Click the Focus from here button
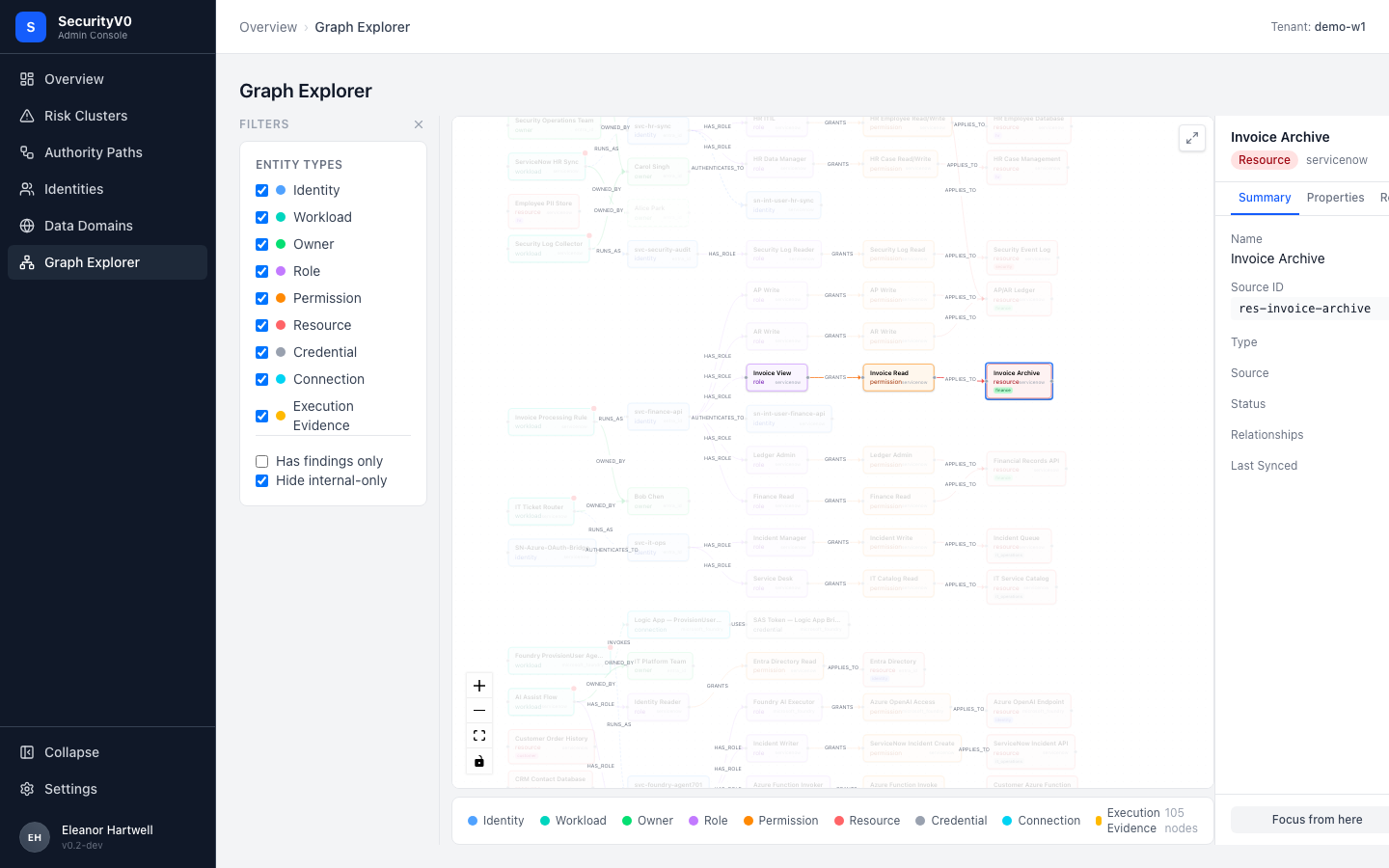 pyautogui.click(x=1310, y=820)
